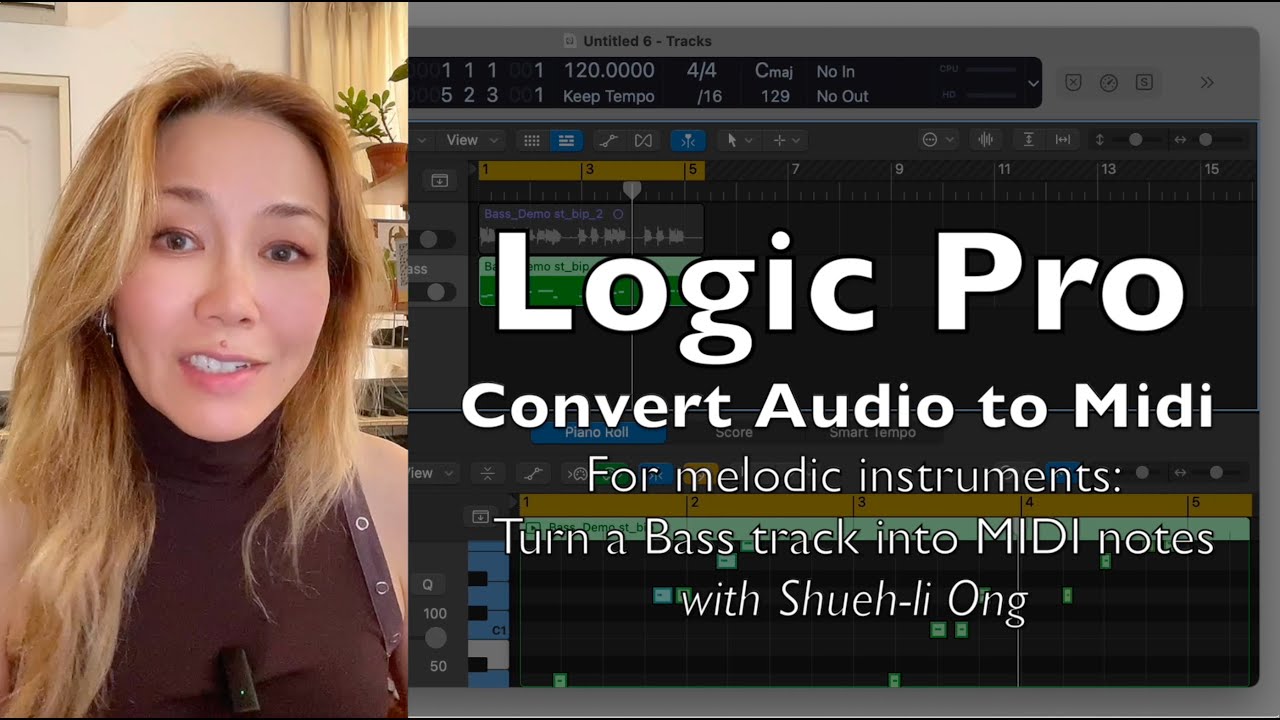Image resolution: width=1280 pixels, height=720 pixels.
Task: Select the lowest note near bar 1
Action: click(560, 681)
